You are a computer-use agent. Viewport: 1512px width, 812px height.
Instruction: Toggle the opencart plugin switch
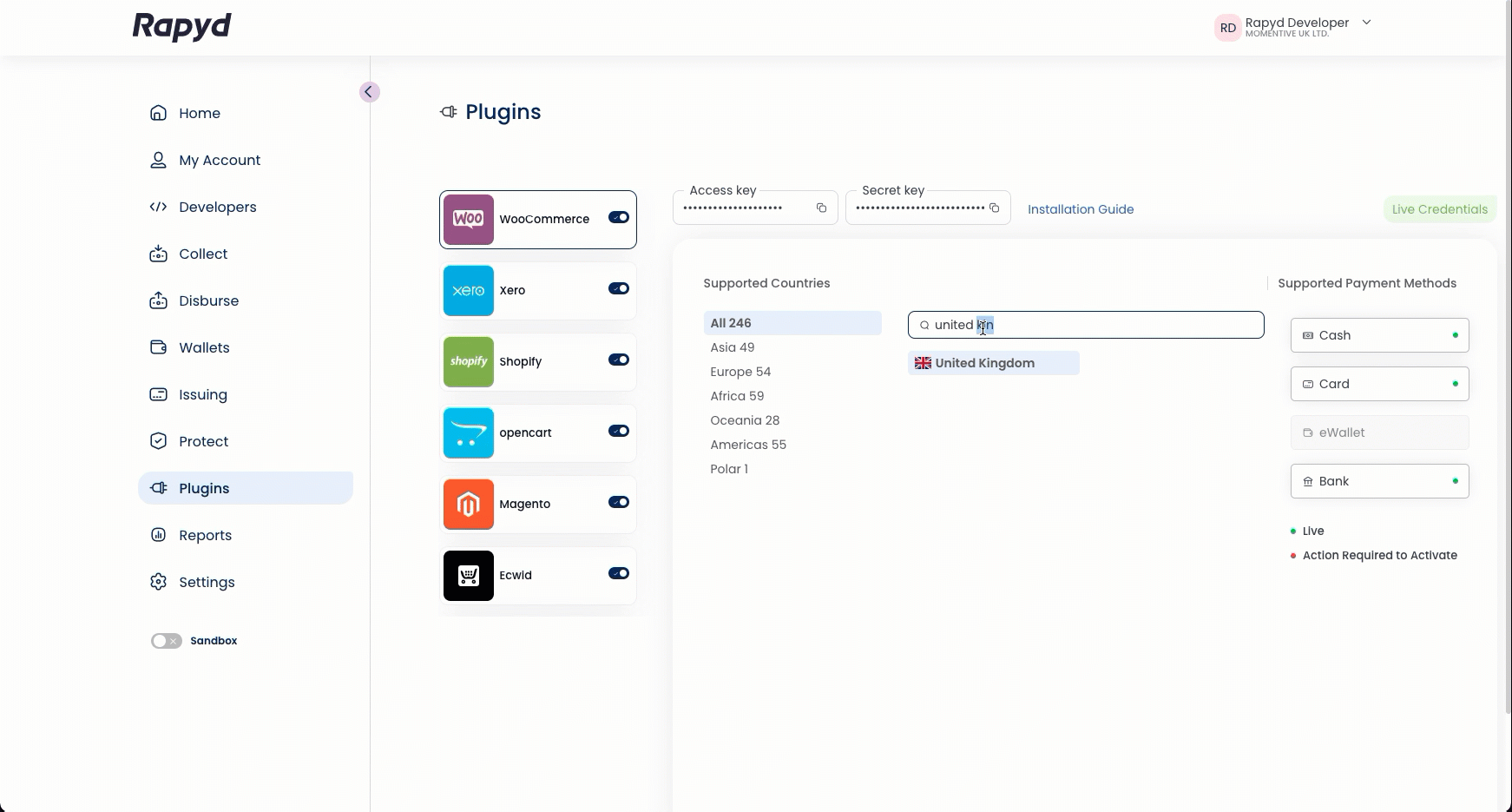[619, 431]
